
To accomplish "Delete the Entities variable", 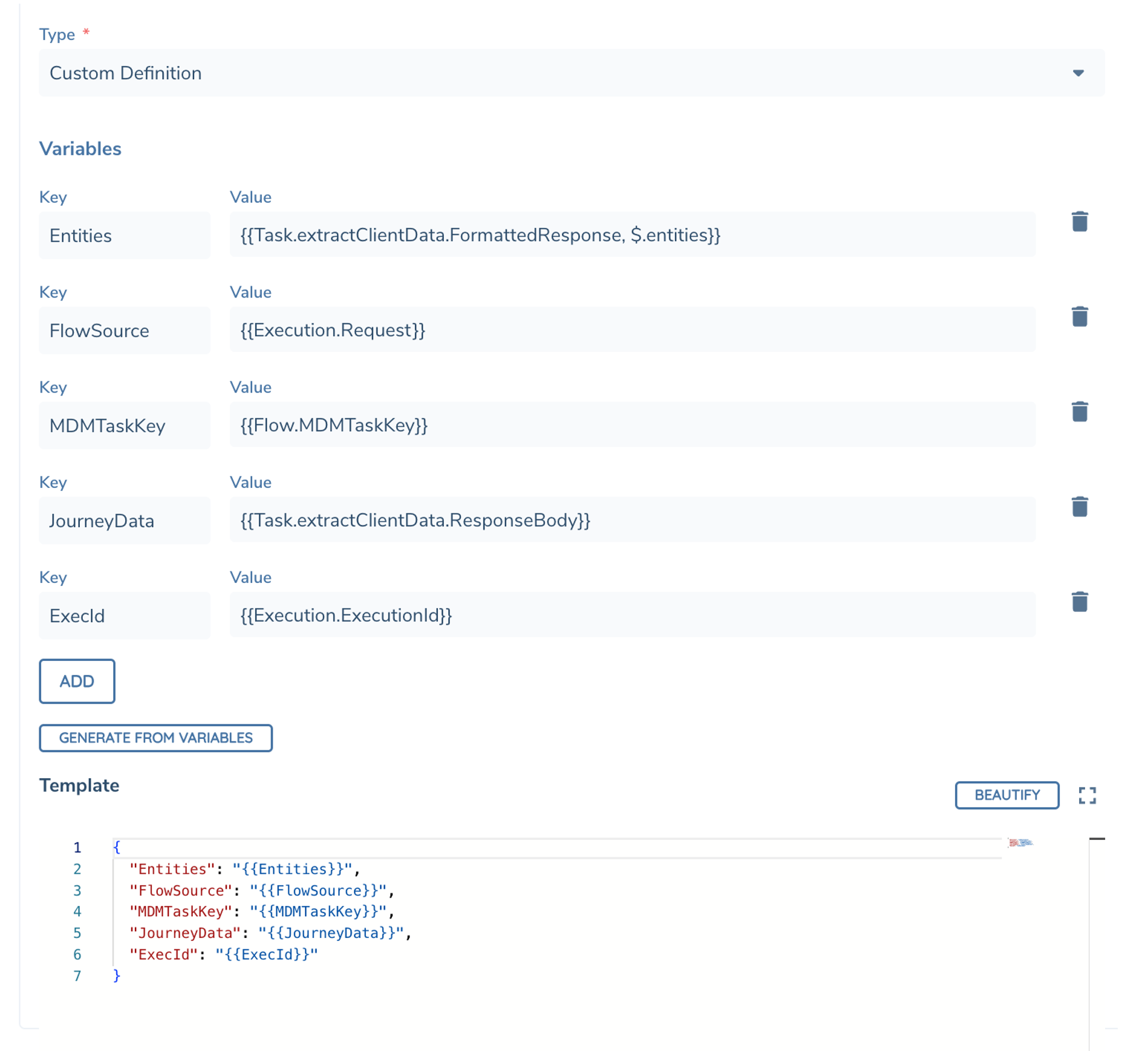I will pos(1080,222).
